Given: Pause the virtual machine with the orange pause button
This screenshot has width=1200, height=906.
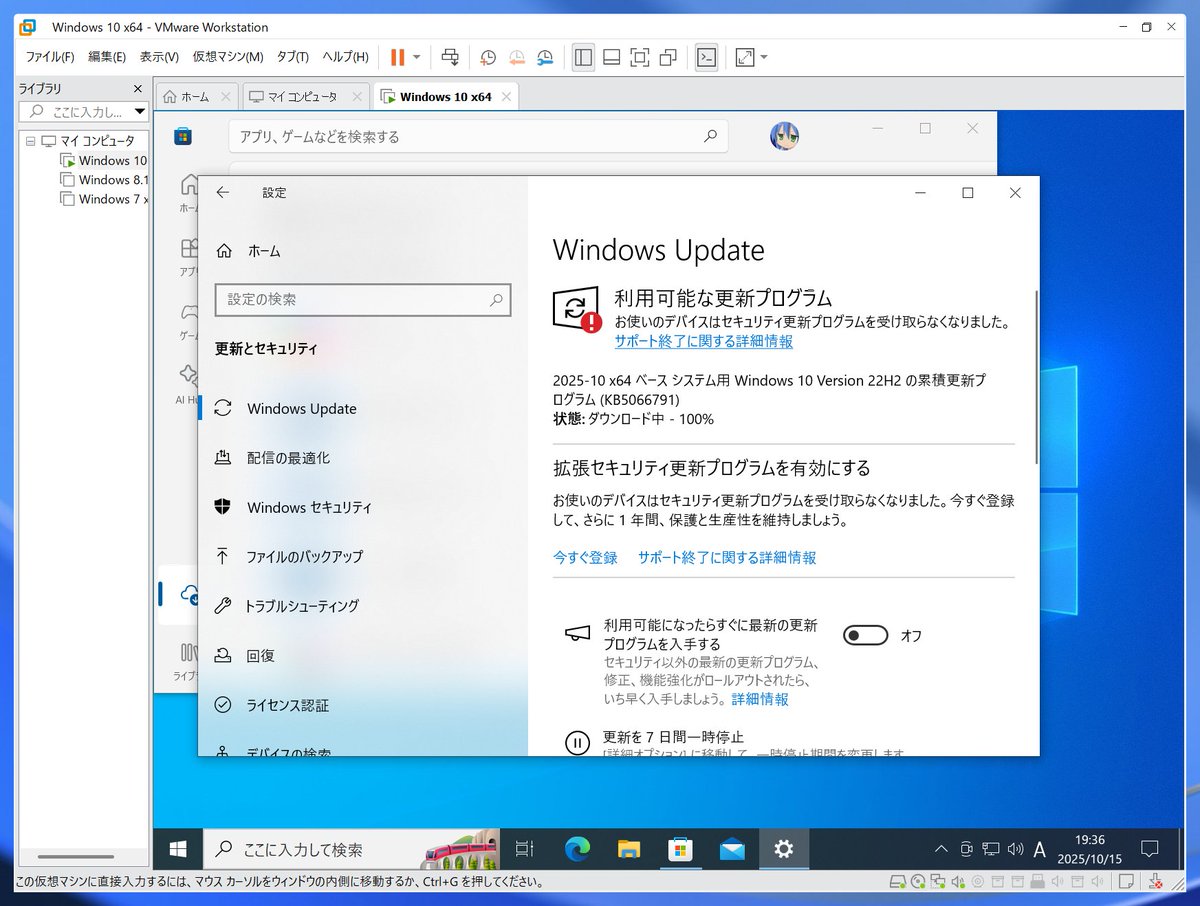Looking at the screenshot, I should pos(398,57).
